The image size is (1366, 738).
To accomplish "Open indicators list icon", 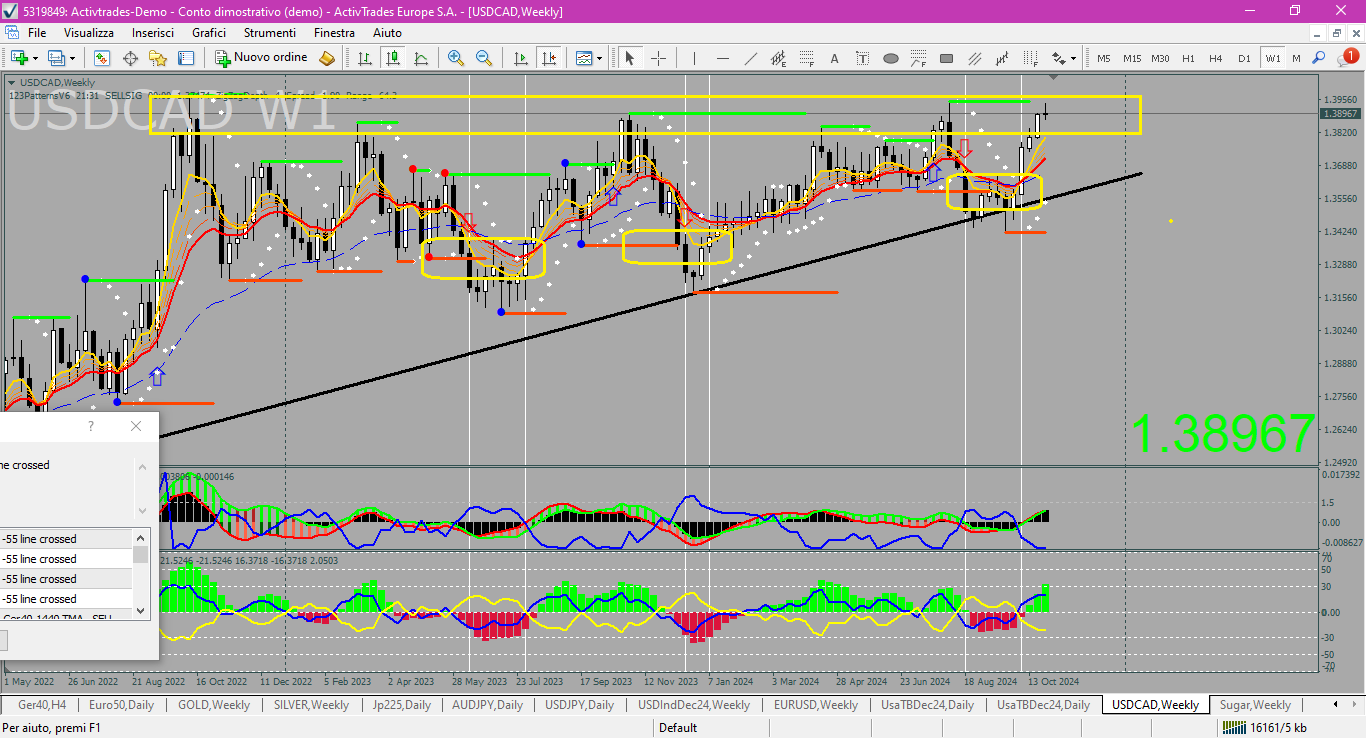I will [x=584, y=58].
